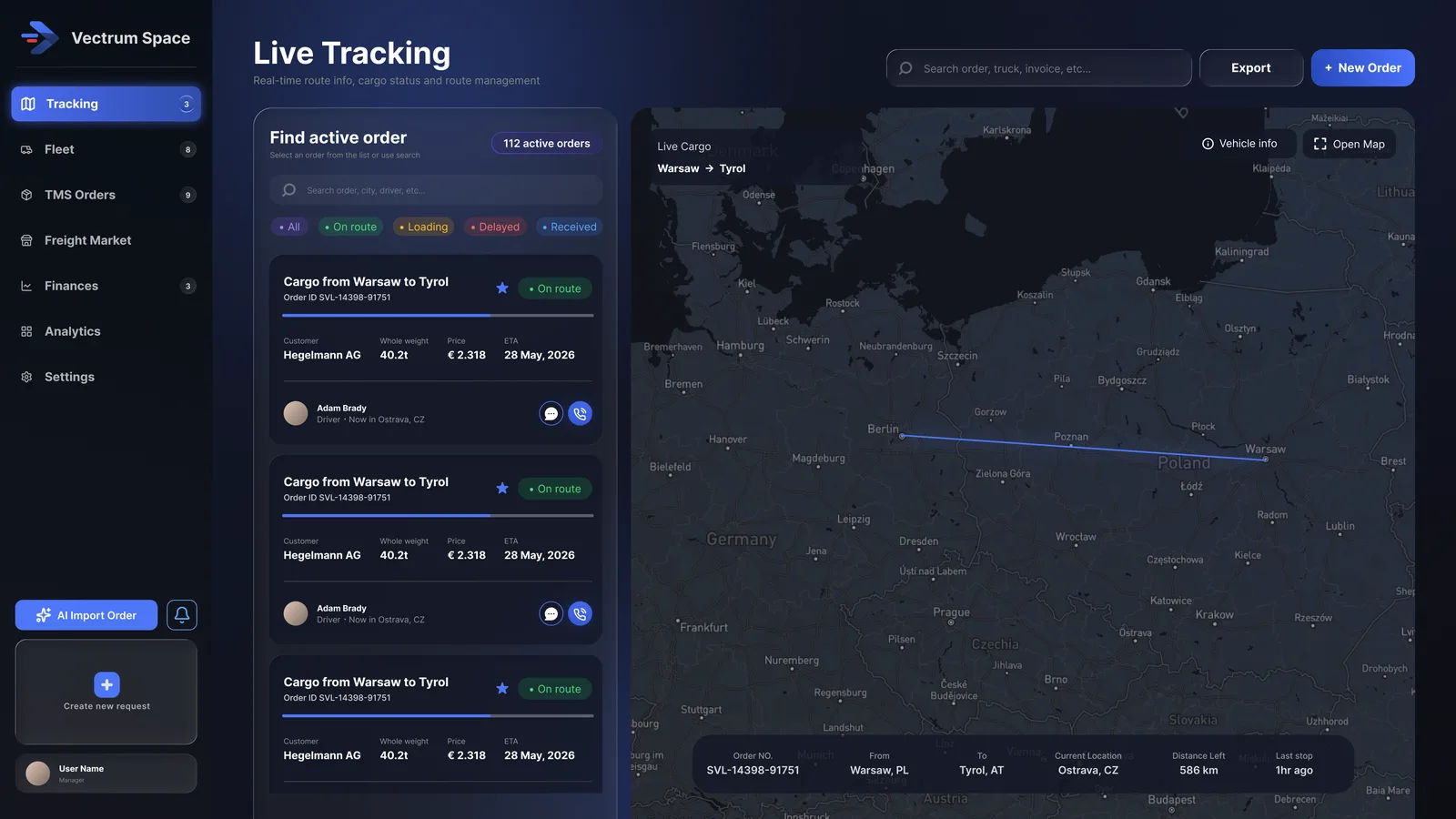Click the Vectrum Space logo icon
The width and height of the screenshot is (1456, 819).
(39, 37)
